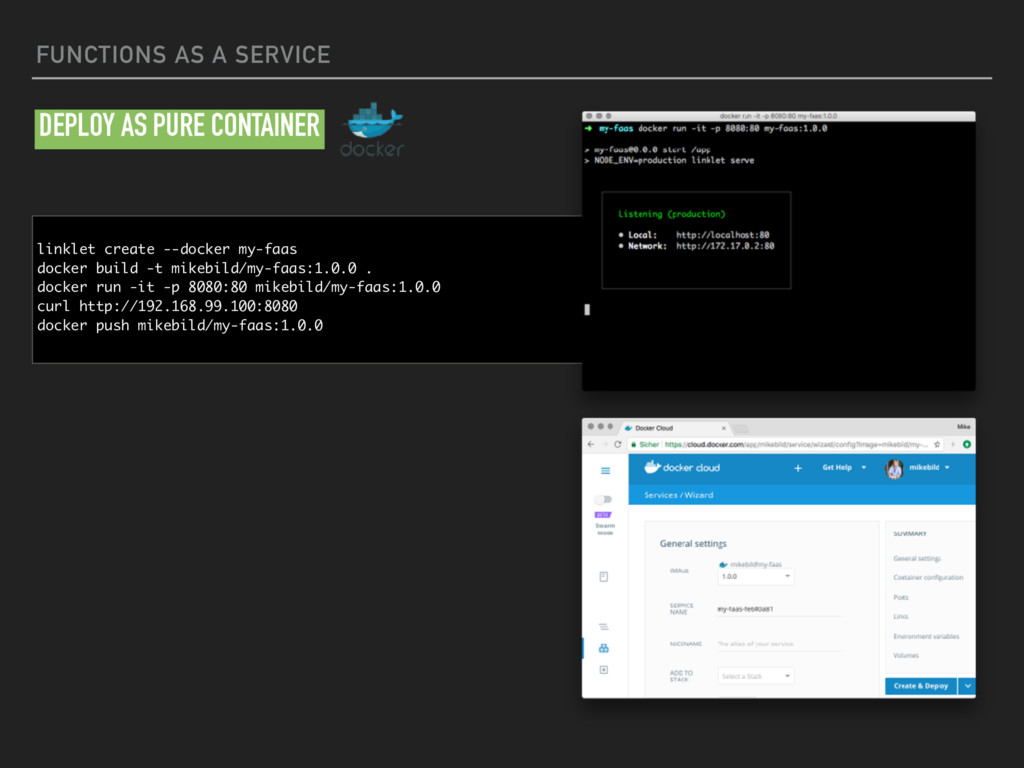Click the green lock Sicher indicator
The height and width of the screenshot is (768, 1024).
[x=645, y=445]
